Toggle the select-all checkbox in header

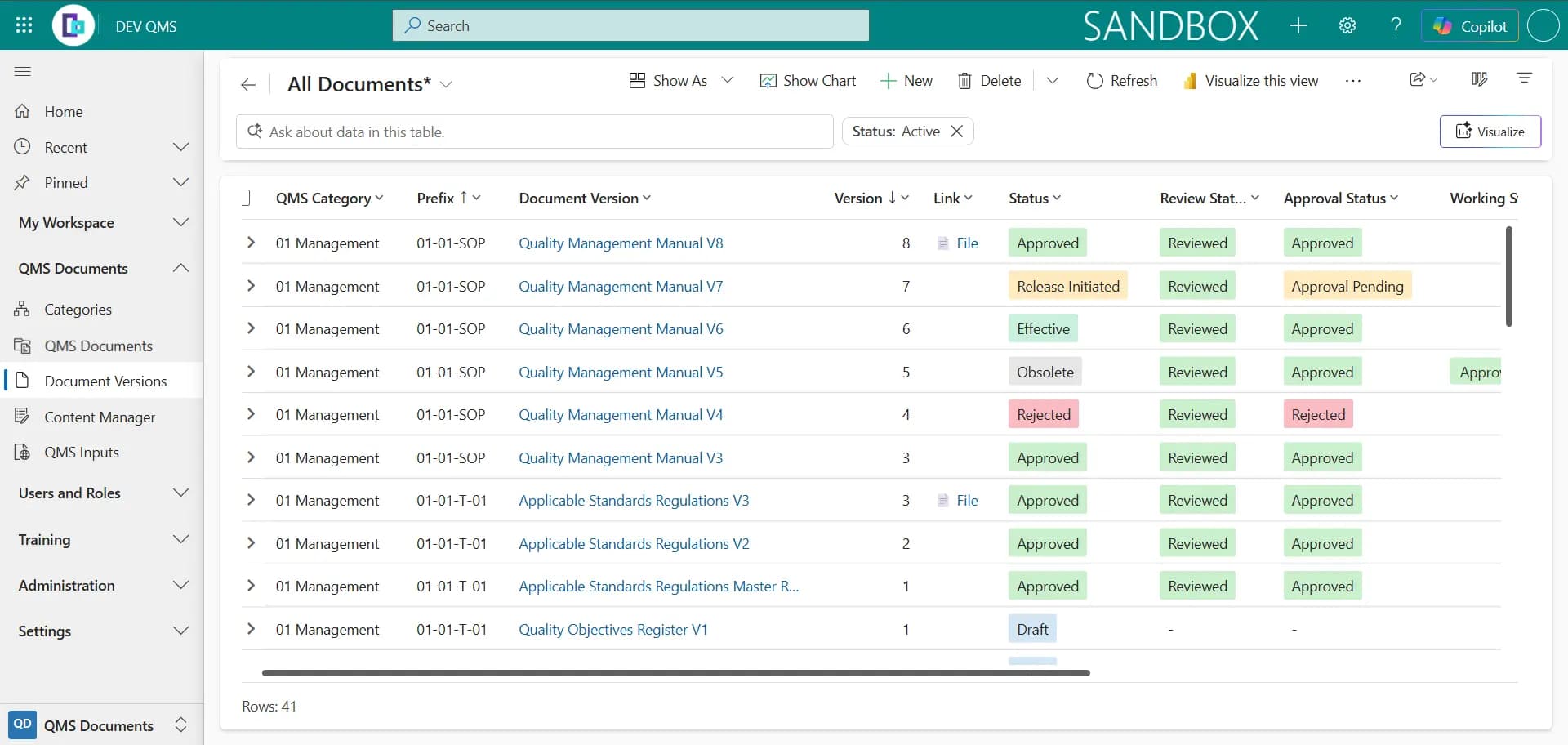[x=246, y=198]
